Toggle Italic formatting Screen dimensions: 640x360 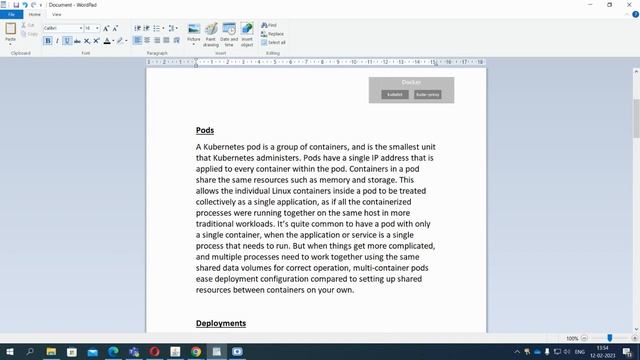coord(57,41)
